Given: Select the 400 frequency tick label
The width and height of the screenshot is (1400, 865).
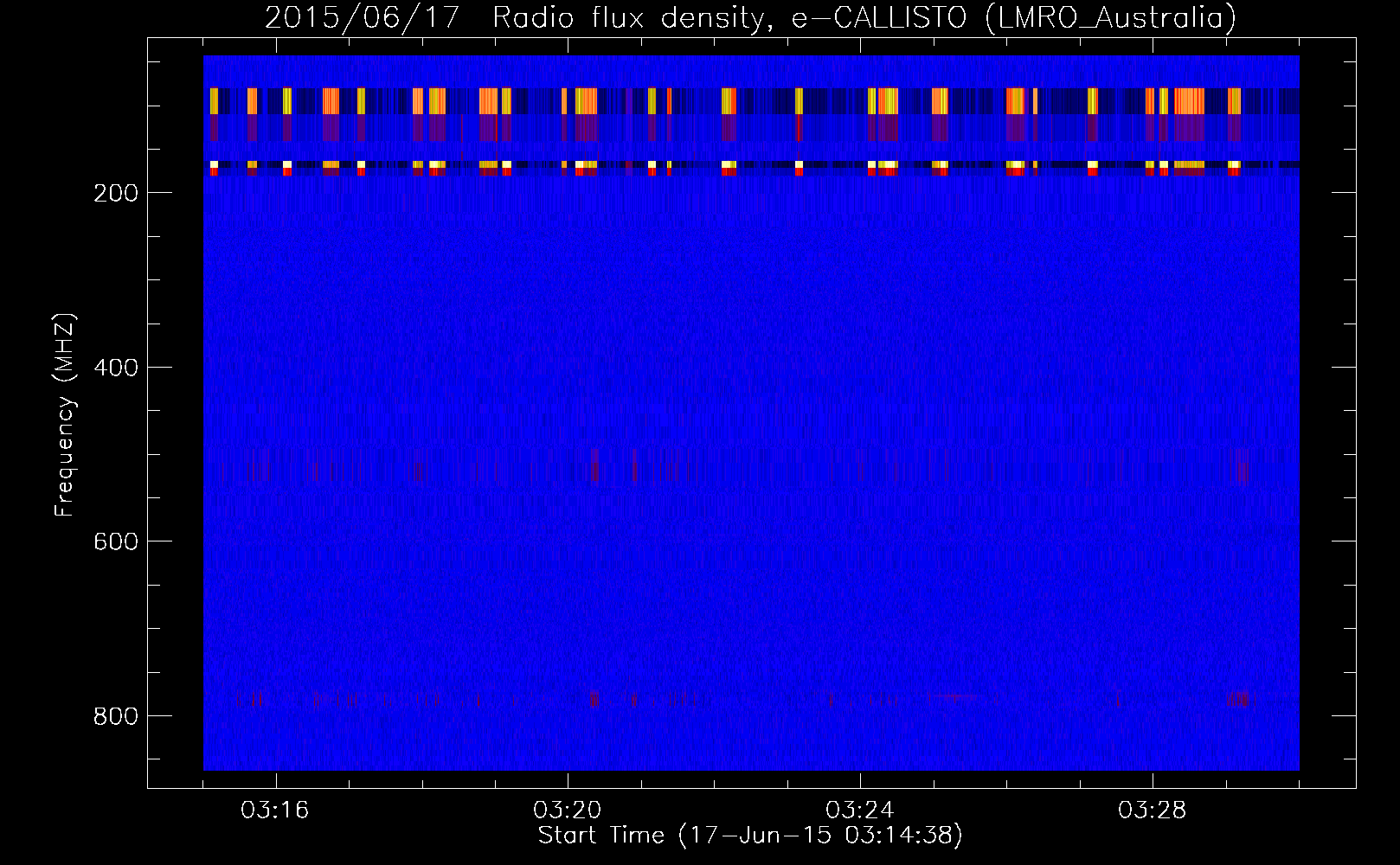Looking at the screenshot, I should point(116,368).
